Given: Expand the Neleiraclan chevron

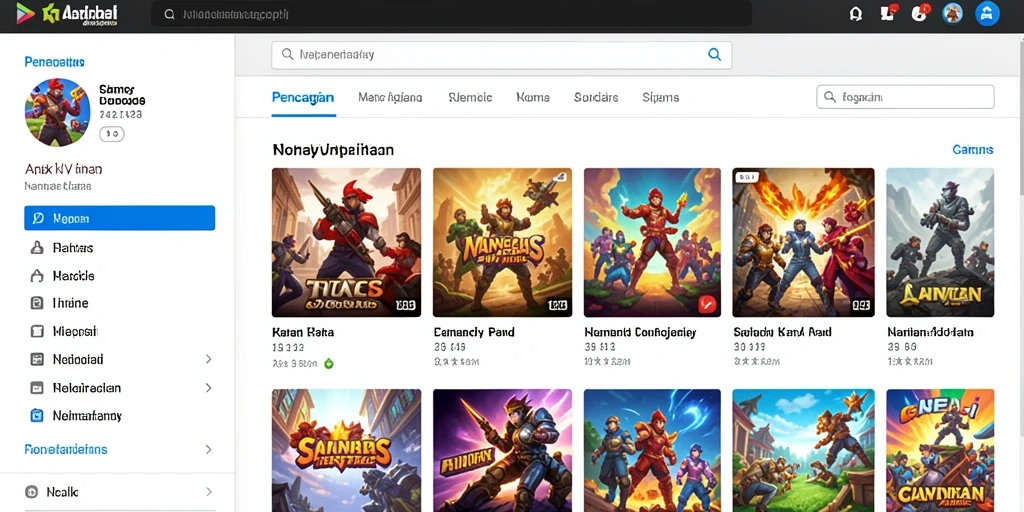Looking at the screenshot, I should tap(208, 388).
